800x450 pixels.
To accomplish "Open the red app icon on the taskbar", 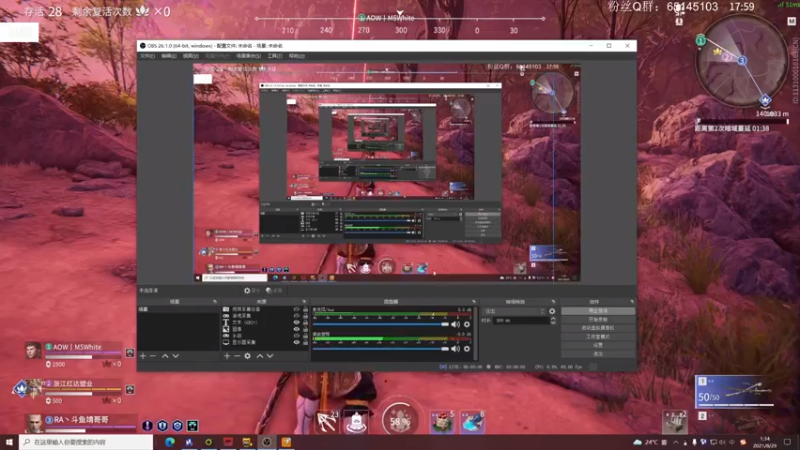I will [x=228, y=442].
